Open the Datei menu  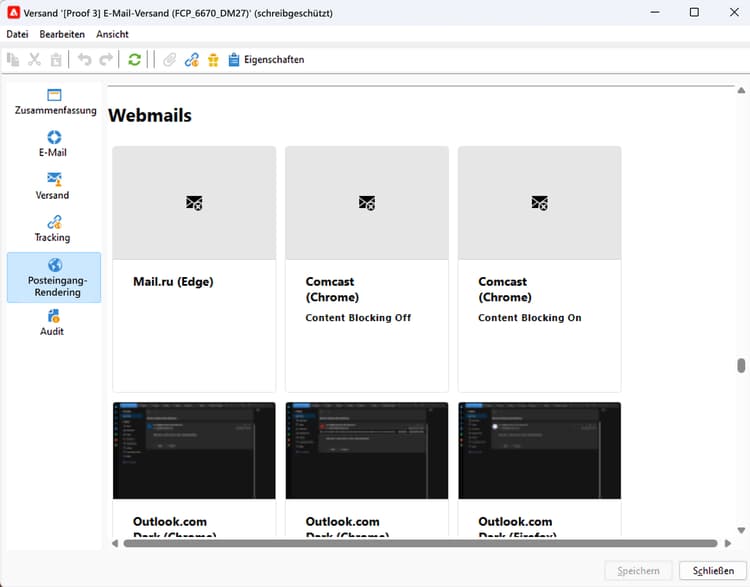pos(17,34)
